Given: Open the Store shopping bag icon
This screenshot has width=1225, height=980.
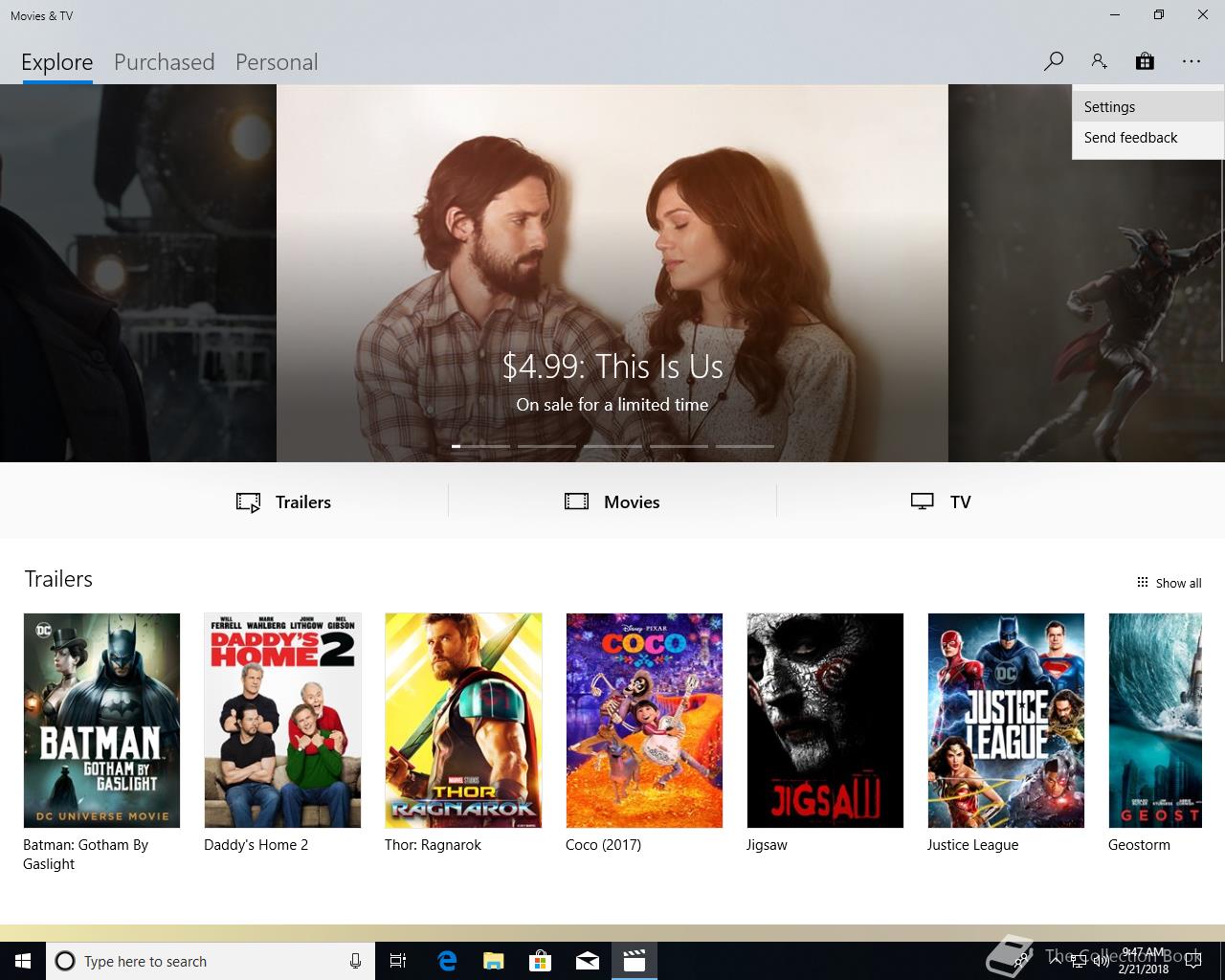Looking at the screenshot, I should 1145,61.
